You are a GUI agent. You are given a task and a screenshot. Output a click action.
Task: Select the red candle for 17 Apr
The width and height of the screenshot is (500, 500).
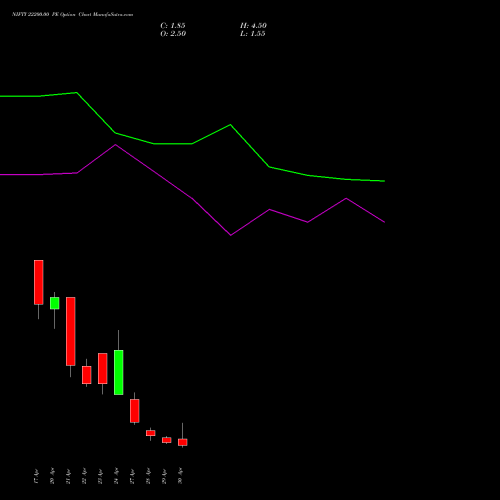point(39,282)
